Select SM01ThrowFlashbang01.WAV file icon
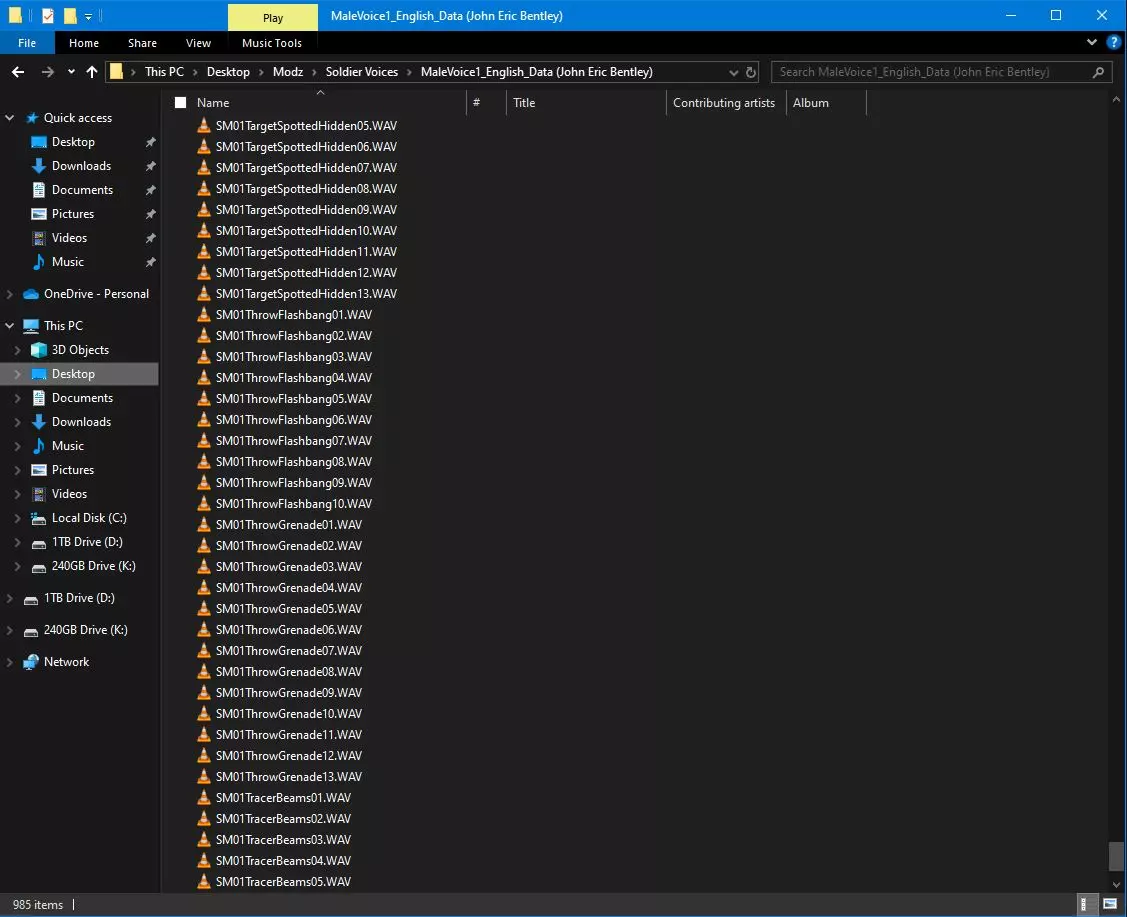The image size is (1127, 917). [204, 314]
